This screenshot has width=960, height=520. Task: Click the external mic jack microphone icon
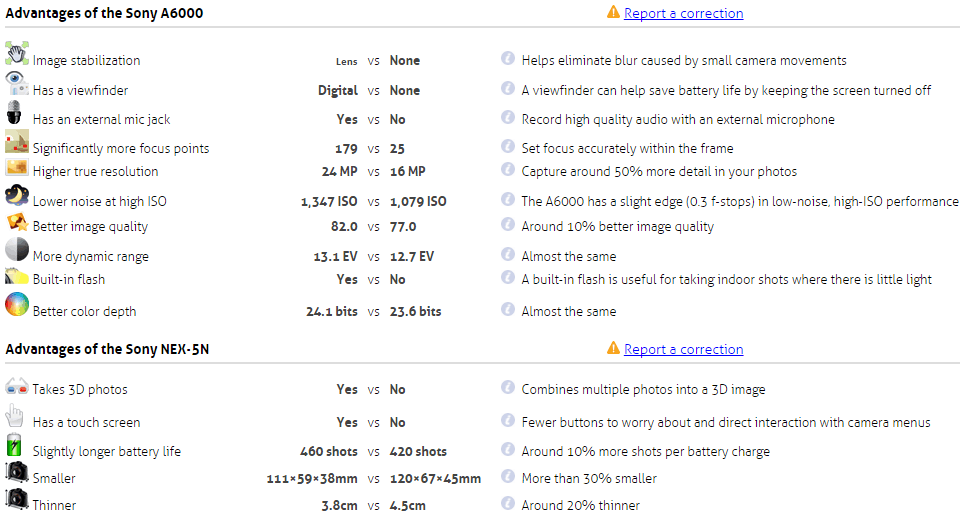click(15, 112)
